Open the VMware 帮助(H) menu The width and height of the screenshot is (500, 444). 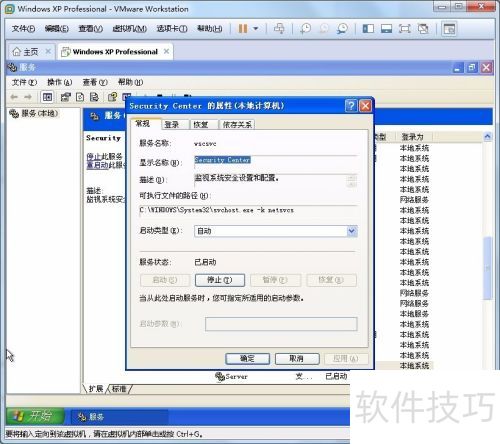click(210, 29)
